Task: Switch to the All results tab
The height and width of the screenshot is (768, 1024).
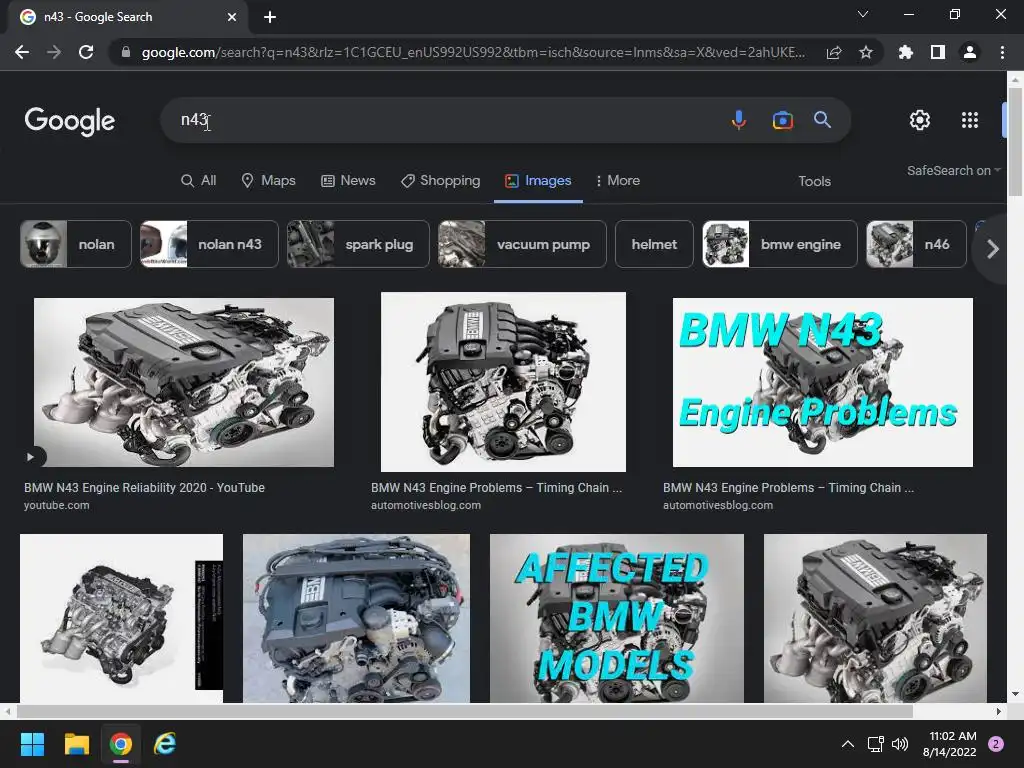Action: pos(199,180)
